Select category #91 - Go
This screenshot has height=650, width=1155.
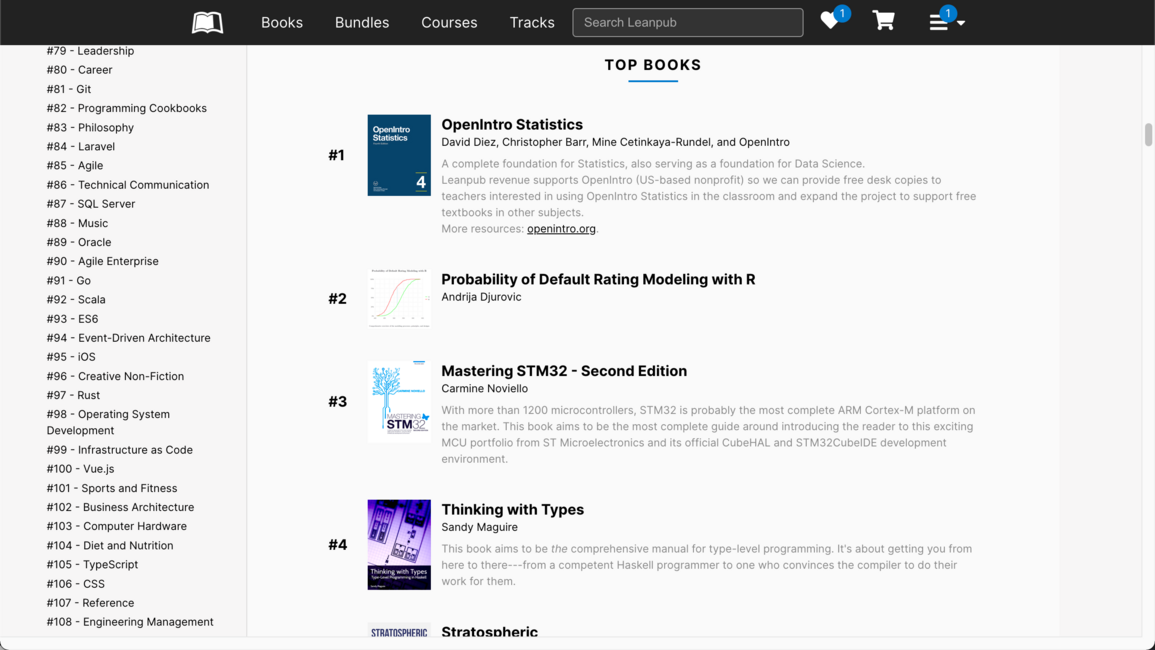point(69,281)
